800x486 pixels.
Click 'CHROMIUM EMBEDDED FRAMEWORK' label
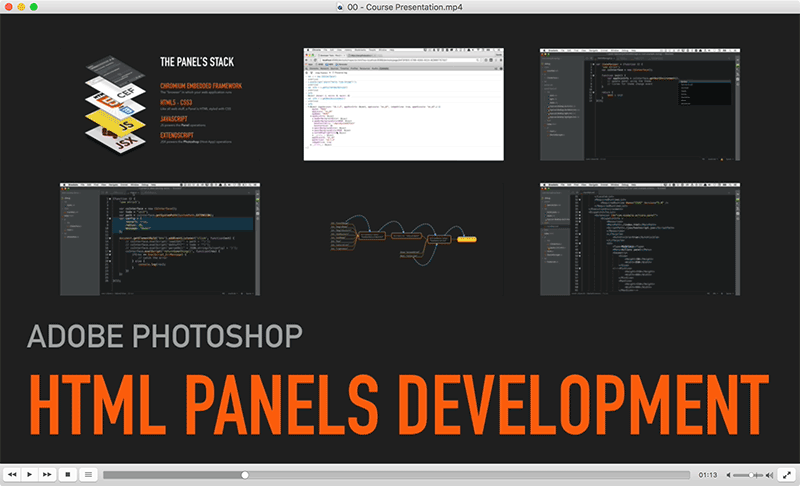pyautogui.click(x=201, y=86)
